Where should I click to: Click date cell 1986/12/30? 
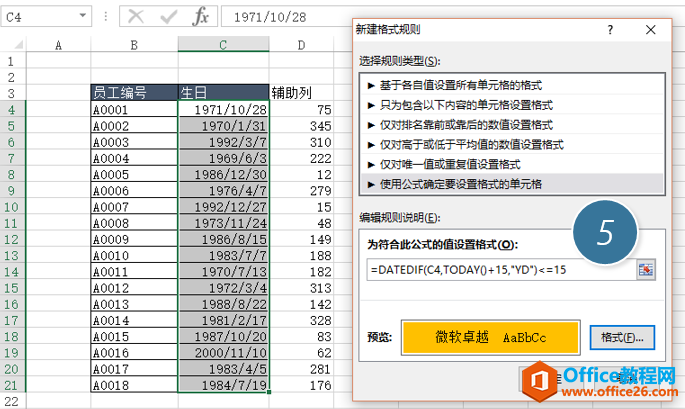[223, 174]
